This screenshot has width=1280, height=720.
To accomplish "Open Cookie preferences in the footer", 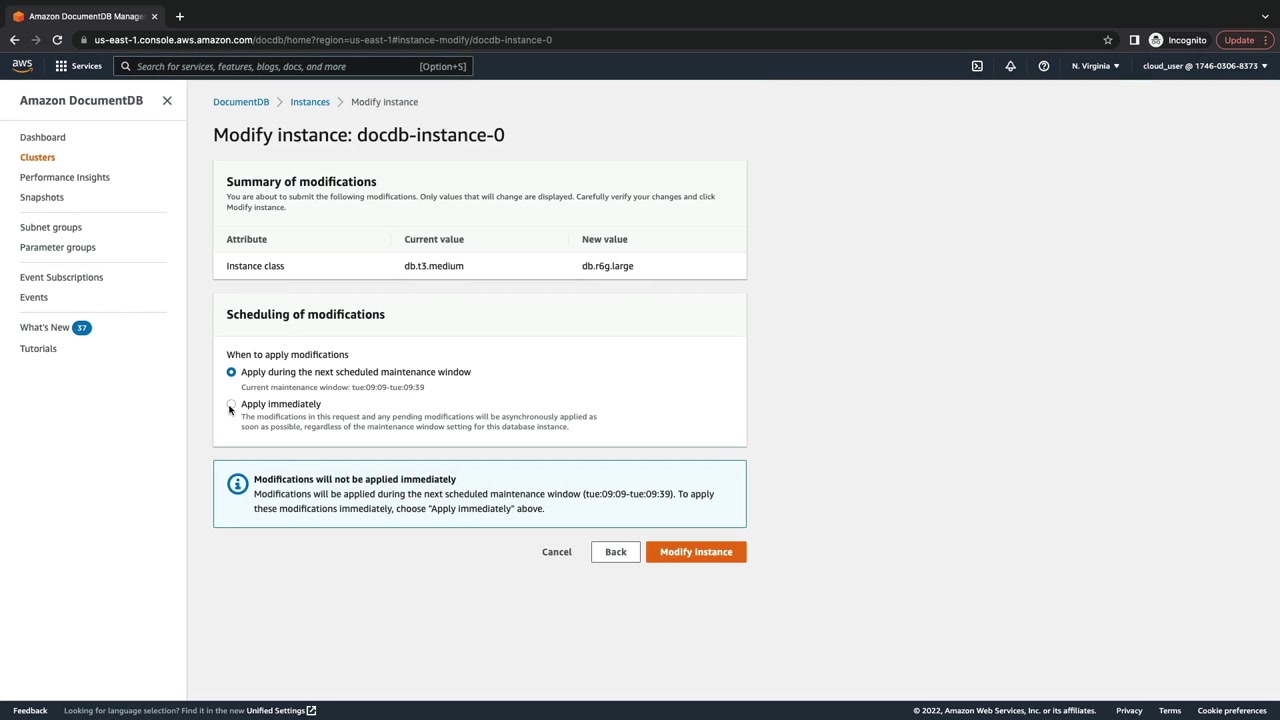I will 1232,711.
